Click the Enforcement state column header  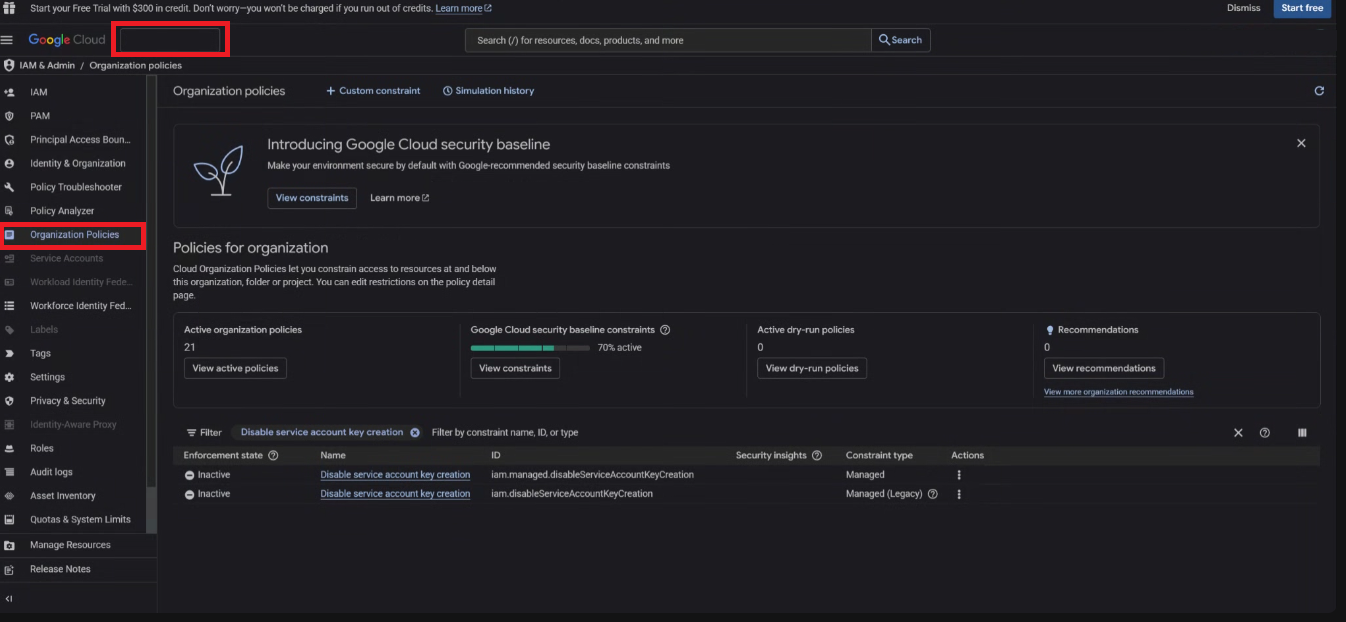[x=224, y=455]
